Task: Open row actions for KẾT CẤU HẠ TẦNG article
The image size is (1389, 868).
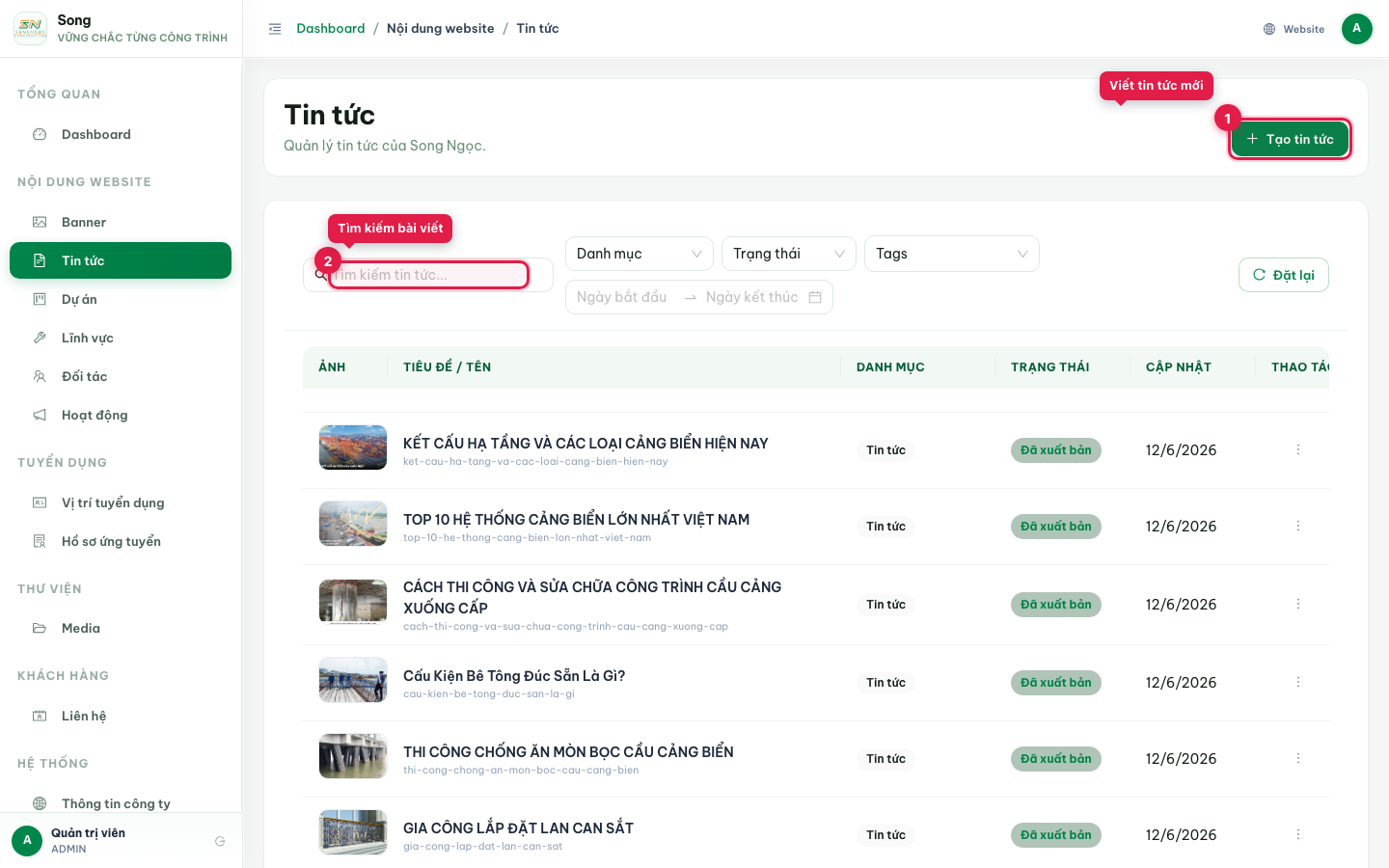Action: pyautogui.click(x=1298, y=449)
